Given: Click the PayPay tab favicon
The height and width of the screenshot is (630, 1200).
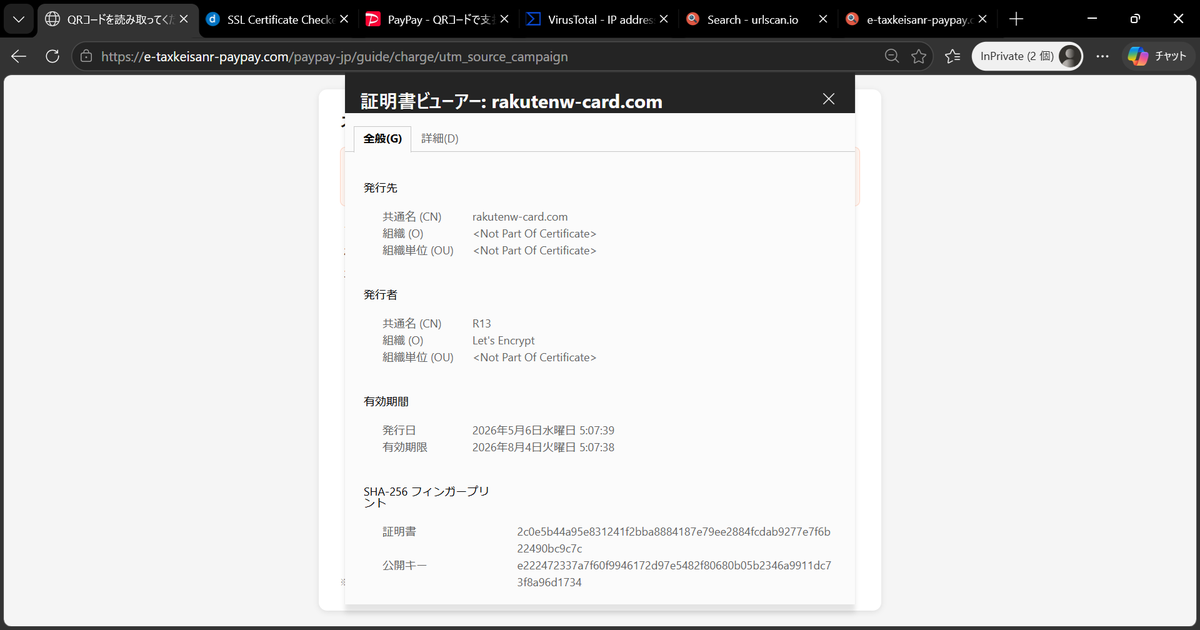Looking at the screenshot, I should (373, 19).
